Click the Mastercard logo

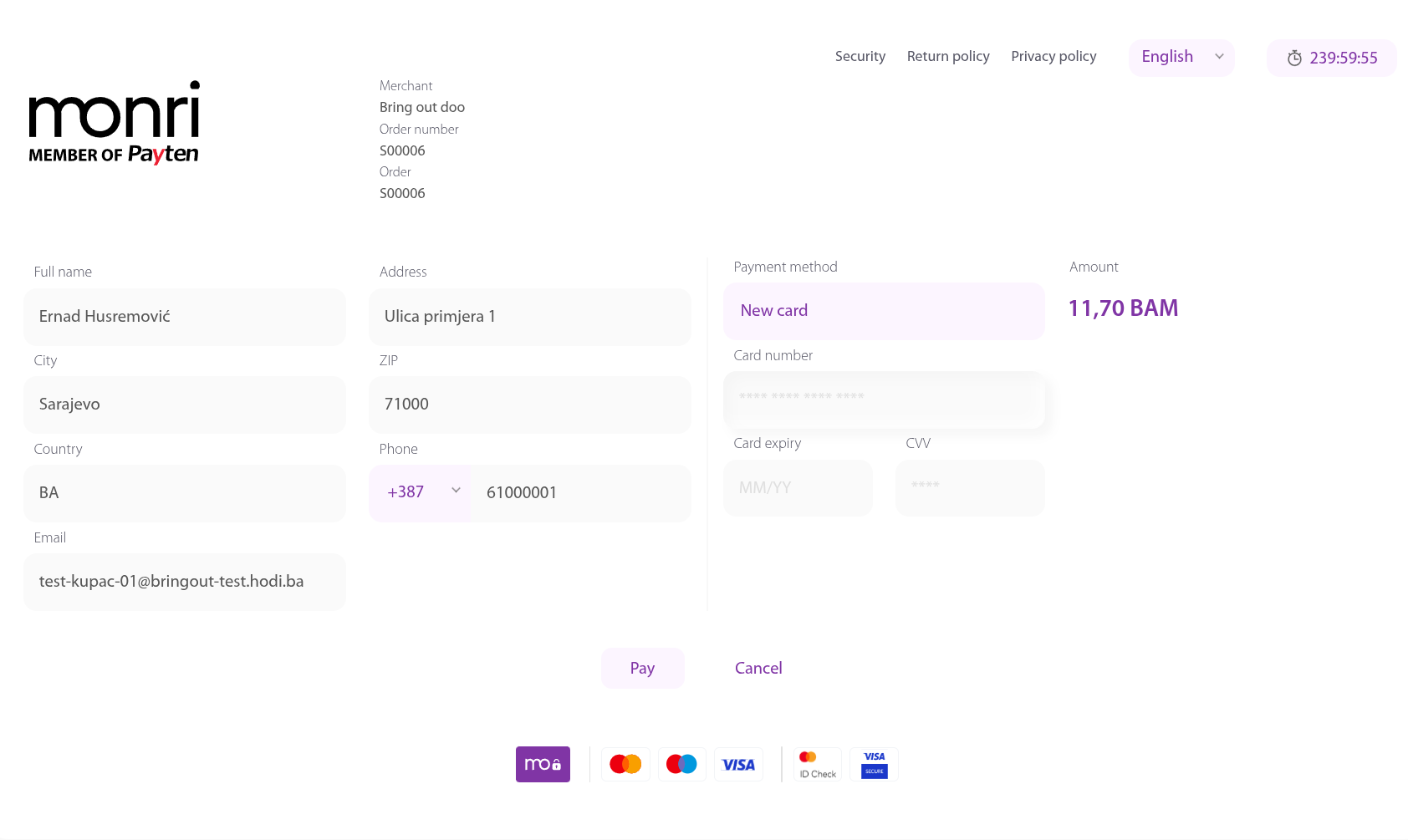(x=625, y=764)
